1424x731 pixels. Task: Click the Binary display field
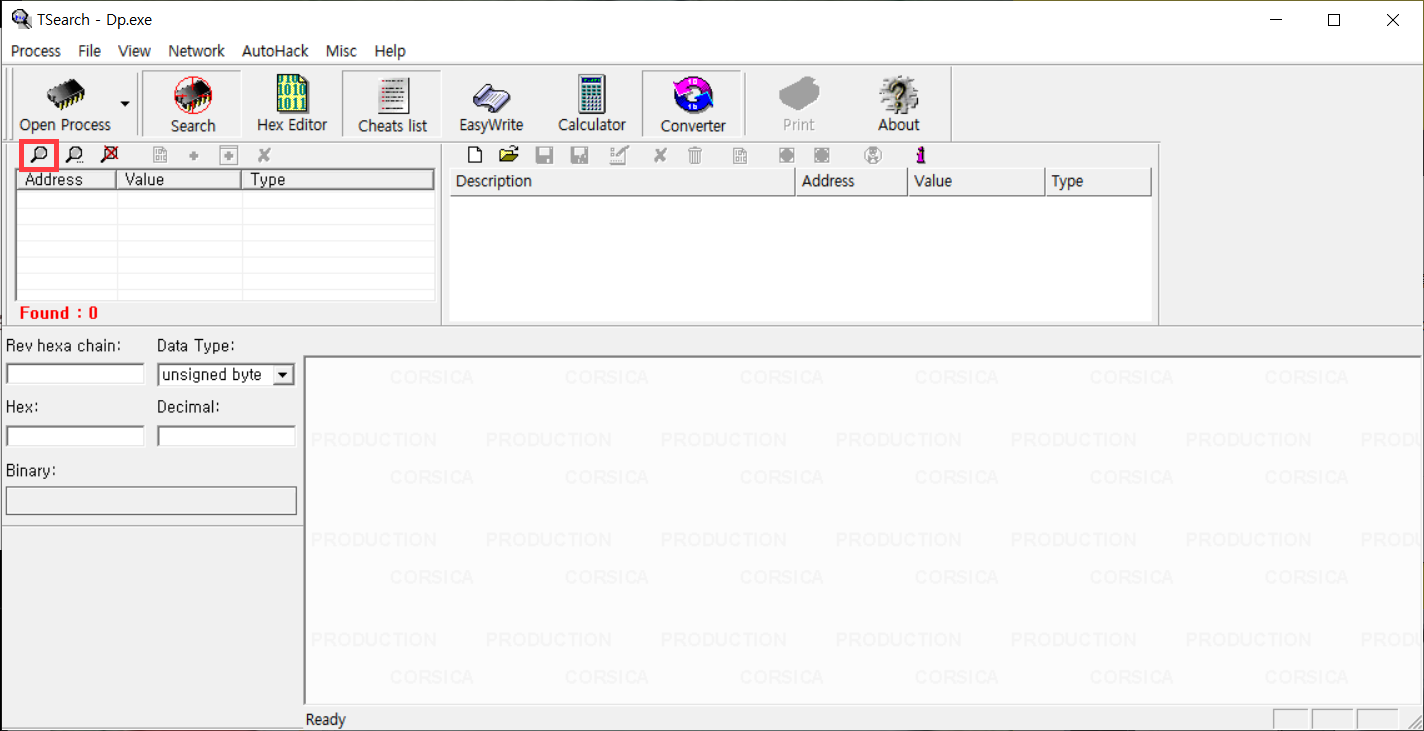click(151, 501)
